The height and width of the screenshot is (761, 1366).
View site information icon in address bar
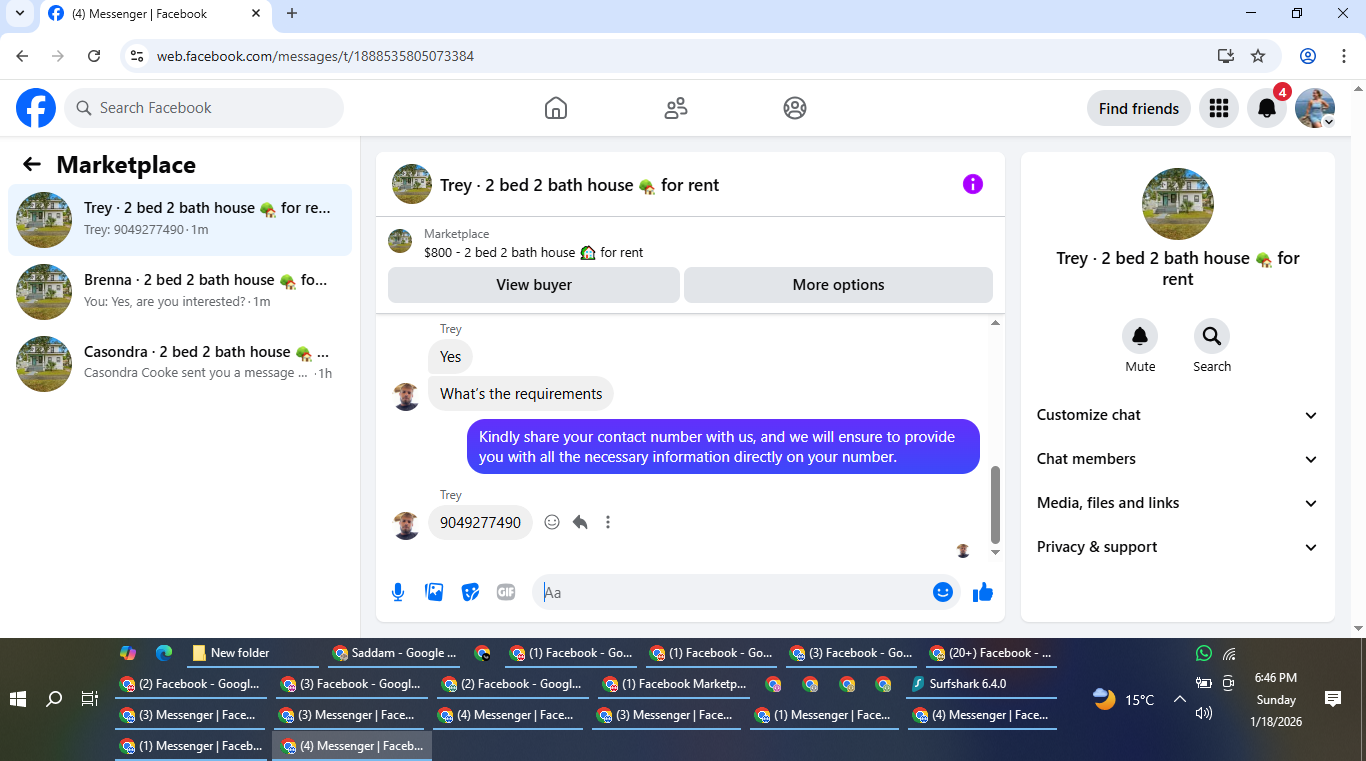pos(137,56)
